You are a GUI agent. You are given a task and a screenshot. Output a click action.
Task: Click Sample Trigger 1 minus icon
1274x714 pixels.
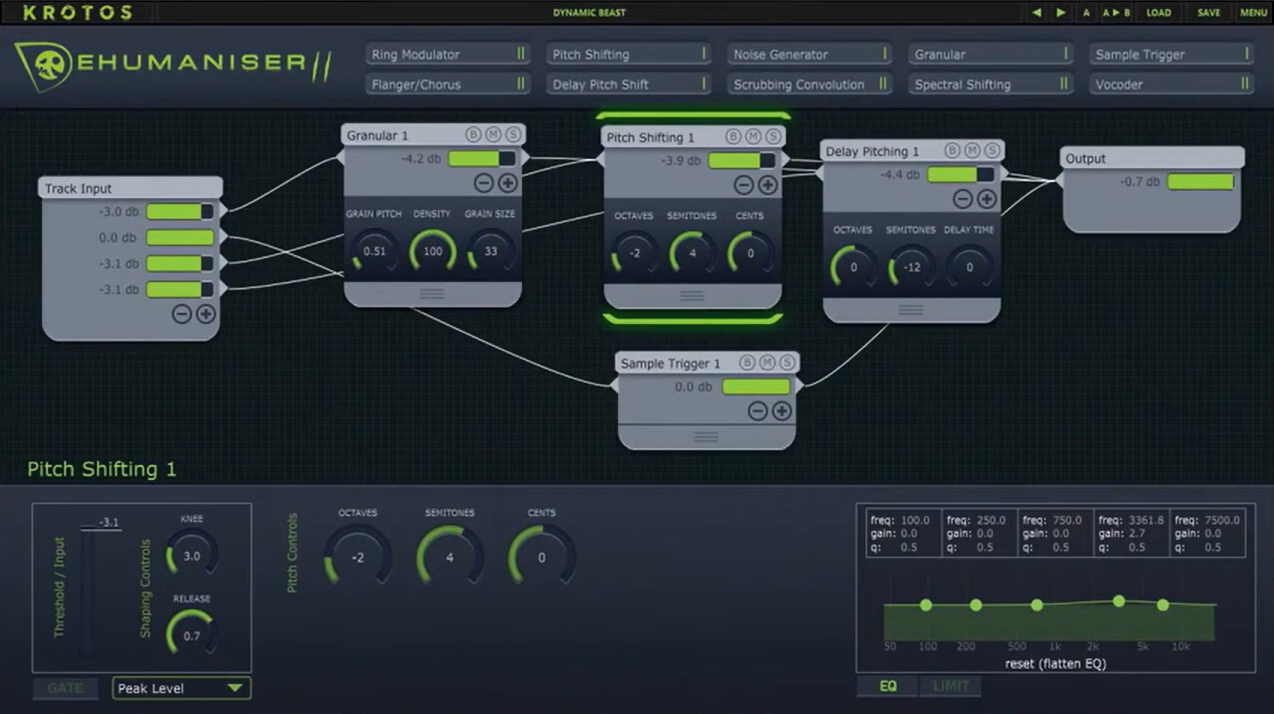click(757, 411)
